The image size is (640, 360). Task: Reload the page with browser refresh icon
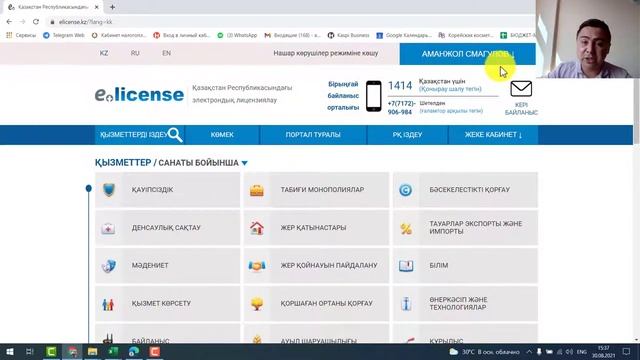tap(36, 22)
